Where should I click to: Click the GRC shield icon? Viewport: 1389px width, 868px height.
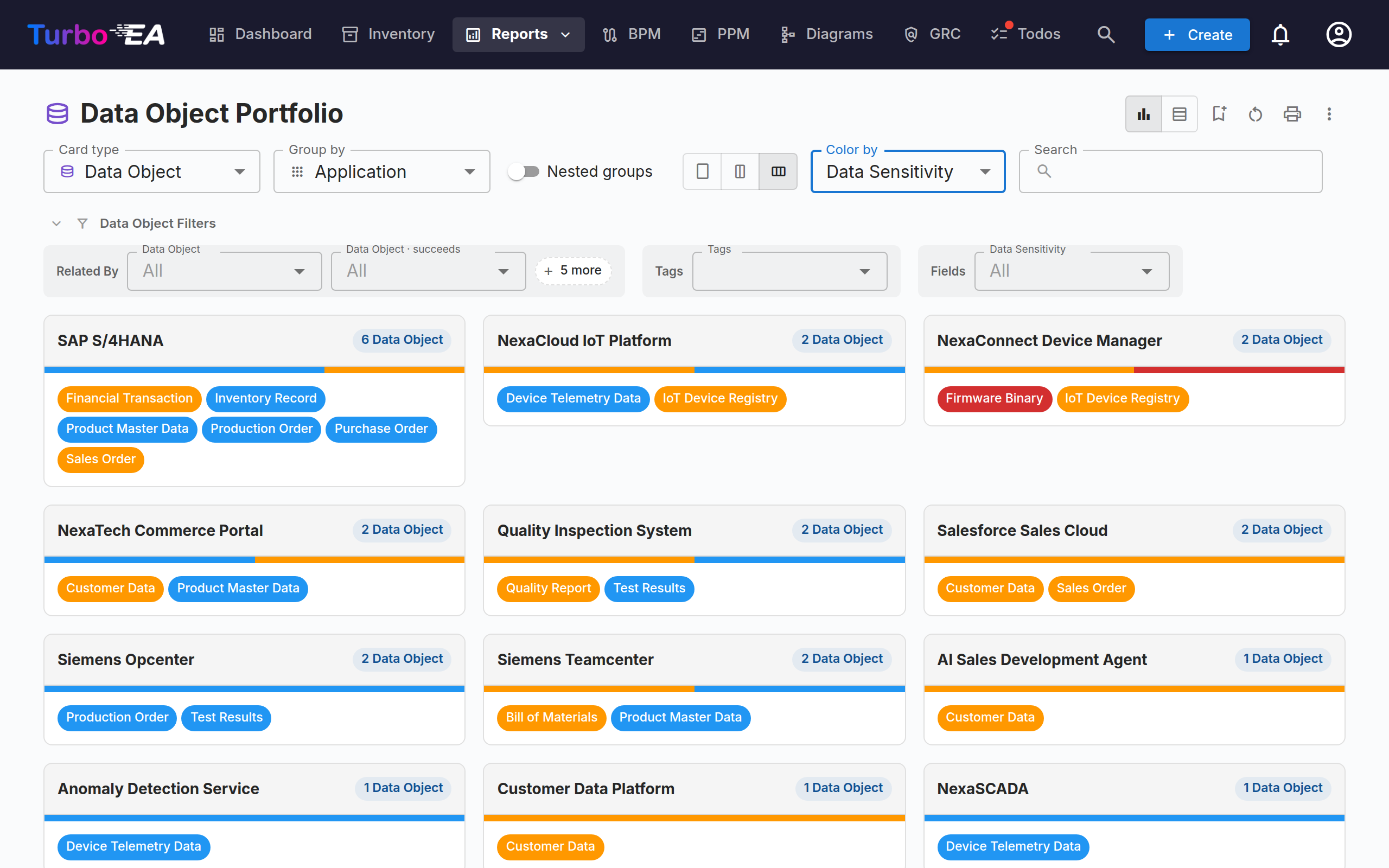(x=911, y=34)
